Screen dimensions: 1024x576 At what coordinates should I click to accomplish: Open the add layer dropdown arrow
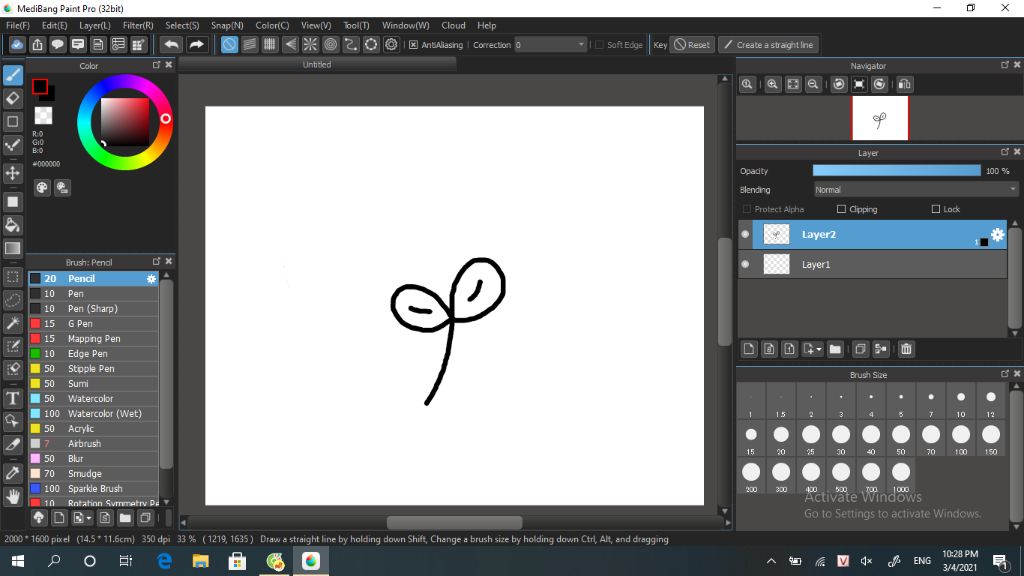pos(818,349)
